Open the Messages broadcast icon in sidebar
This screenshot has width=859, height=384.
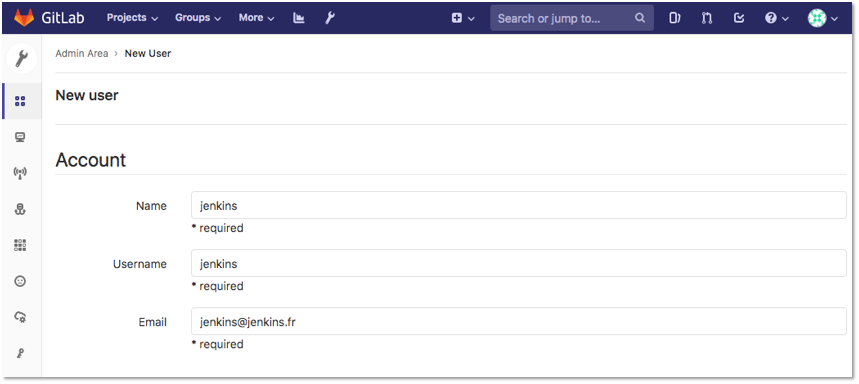click(x=20, y=173)
